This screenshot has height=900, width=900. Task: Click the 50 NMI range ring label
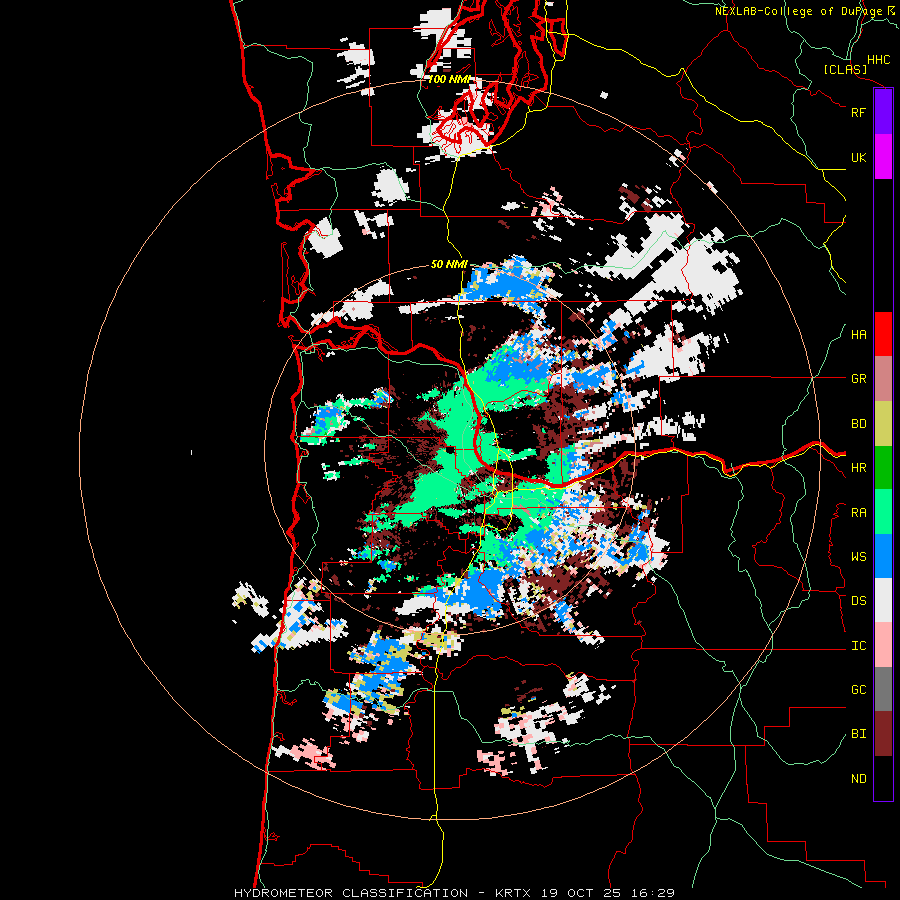coord(449,264)
